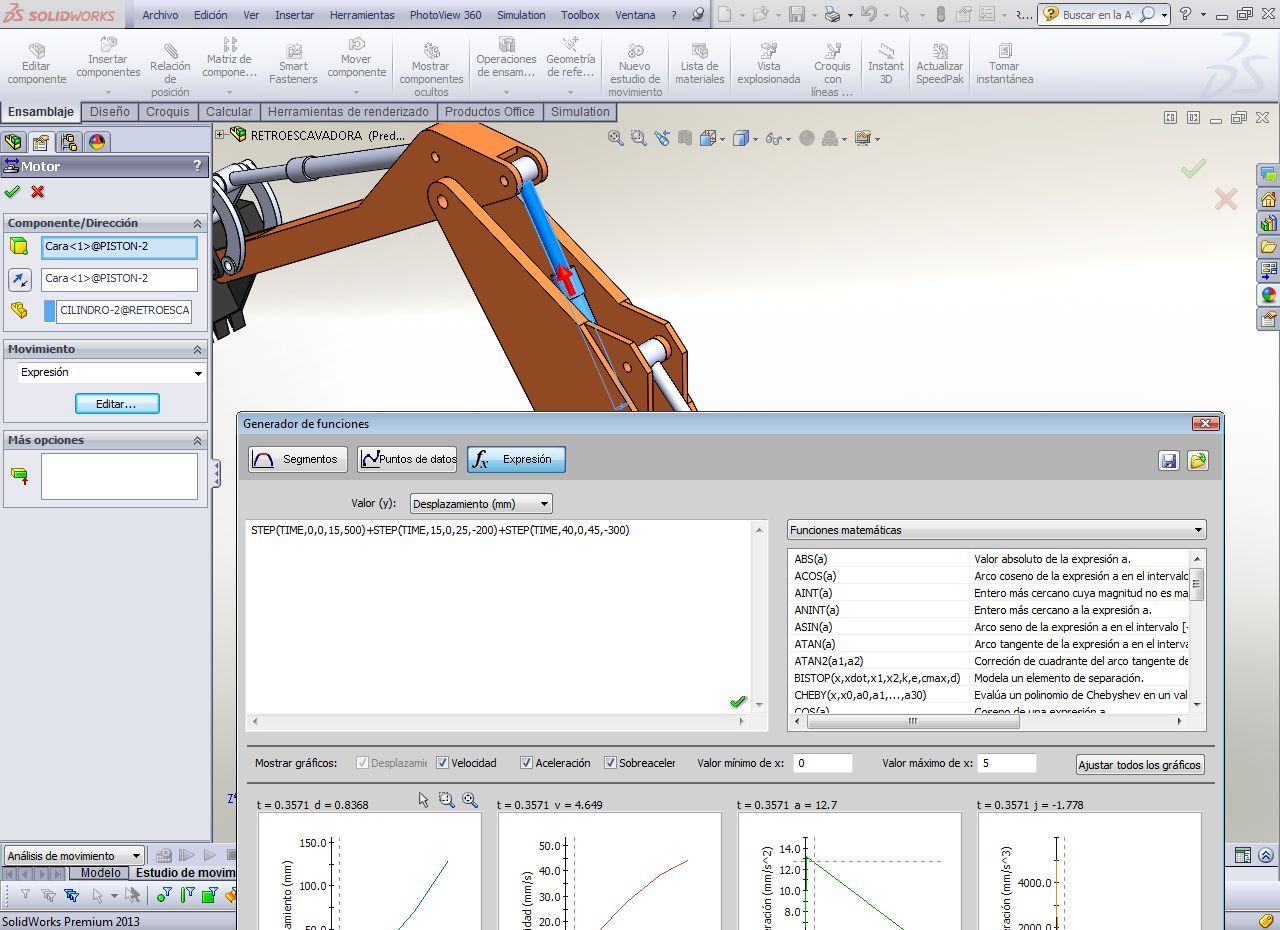
Task: Click Actualizar SpeedPak tool
Action: [x=940, y=65]
